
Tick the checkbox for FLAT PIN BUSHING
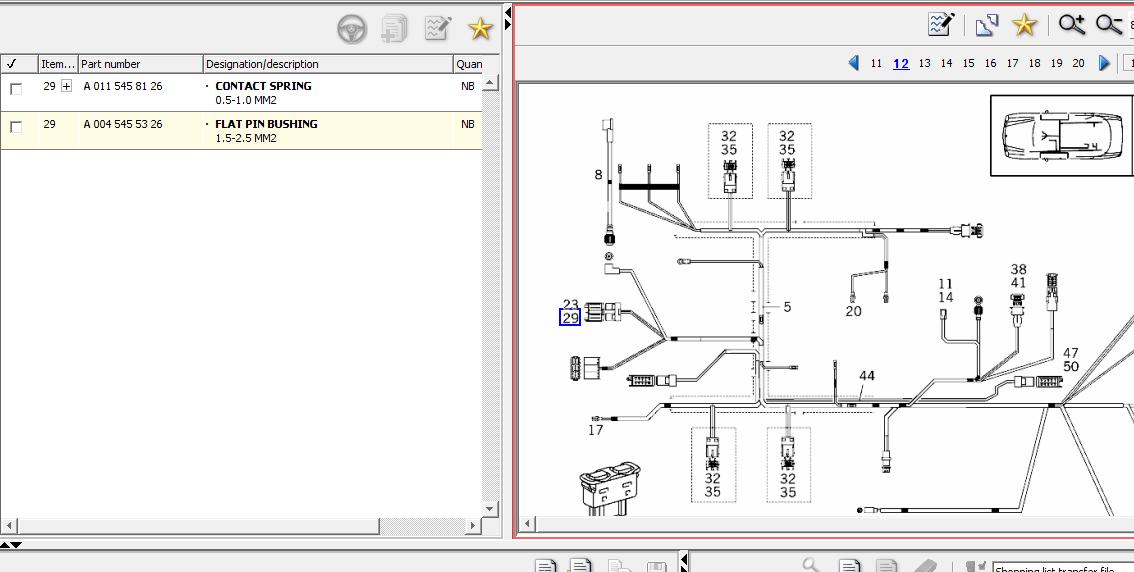16,127
